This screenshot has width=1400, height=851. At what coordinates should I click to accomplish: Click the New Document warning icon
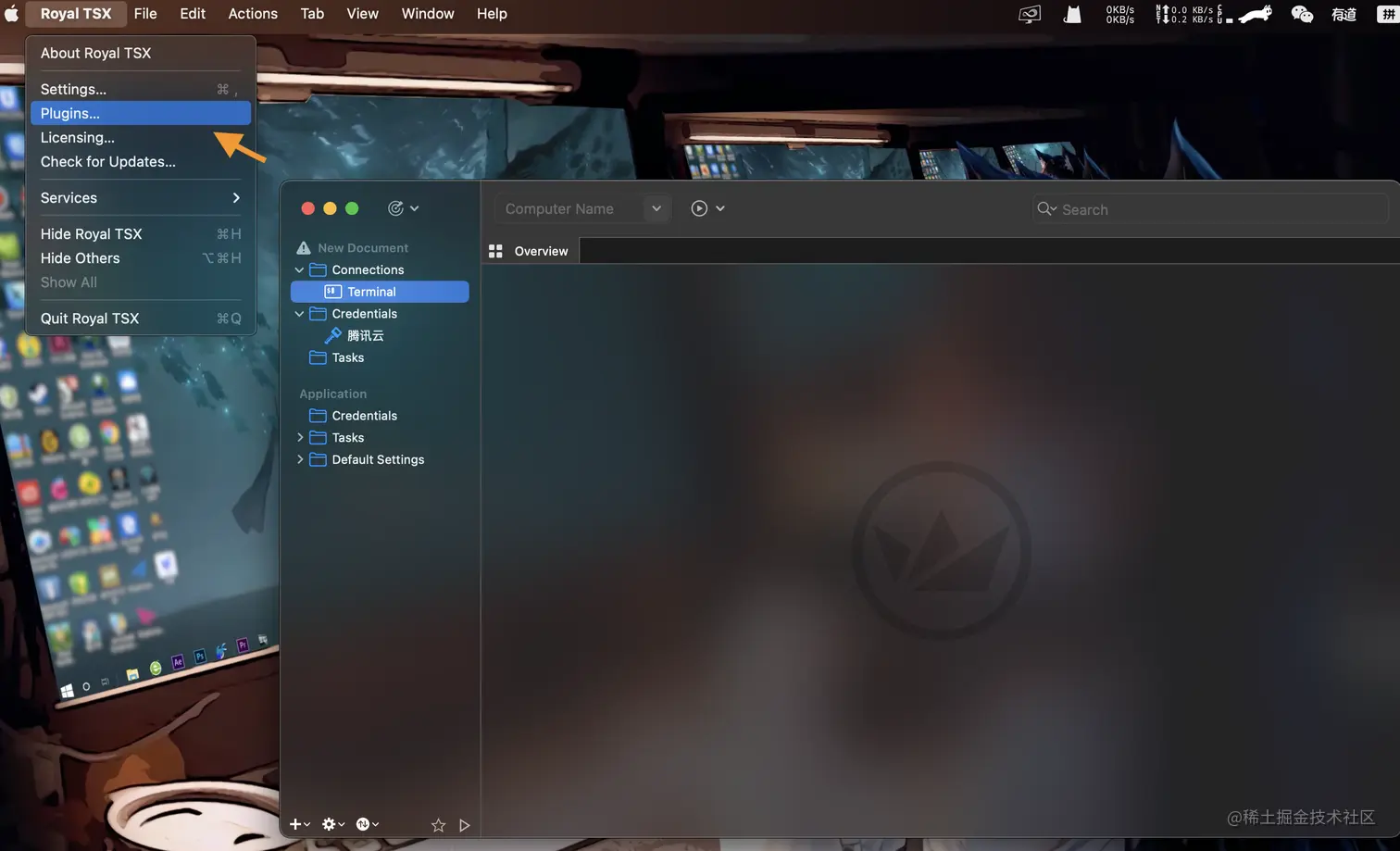point(303,247)
